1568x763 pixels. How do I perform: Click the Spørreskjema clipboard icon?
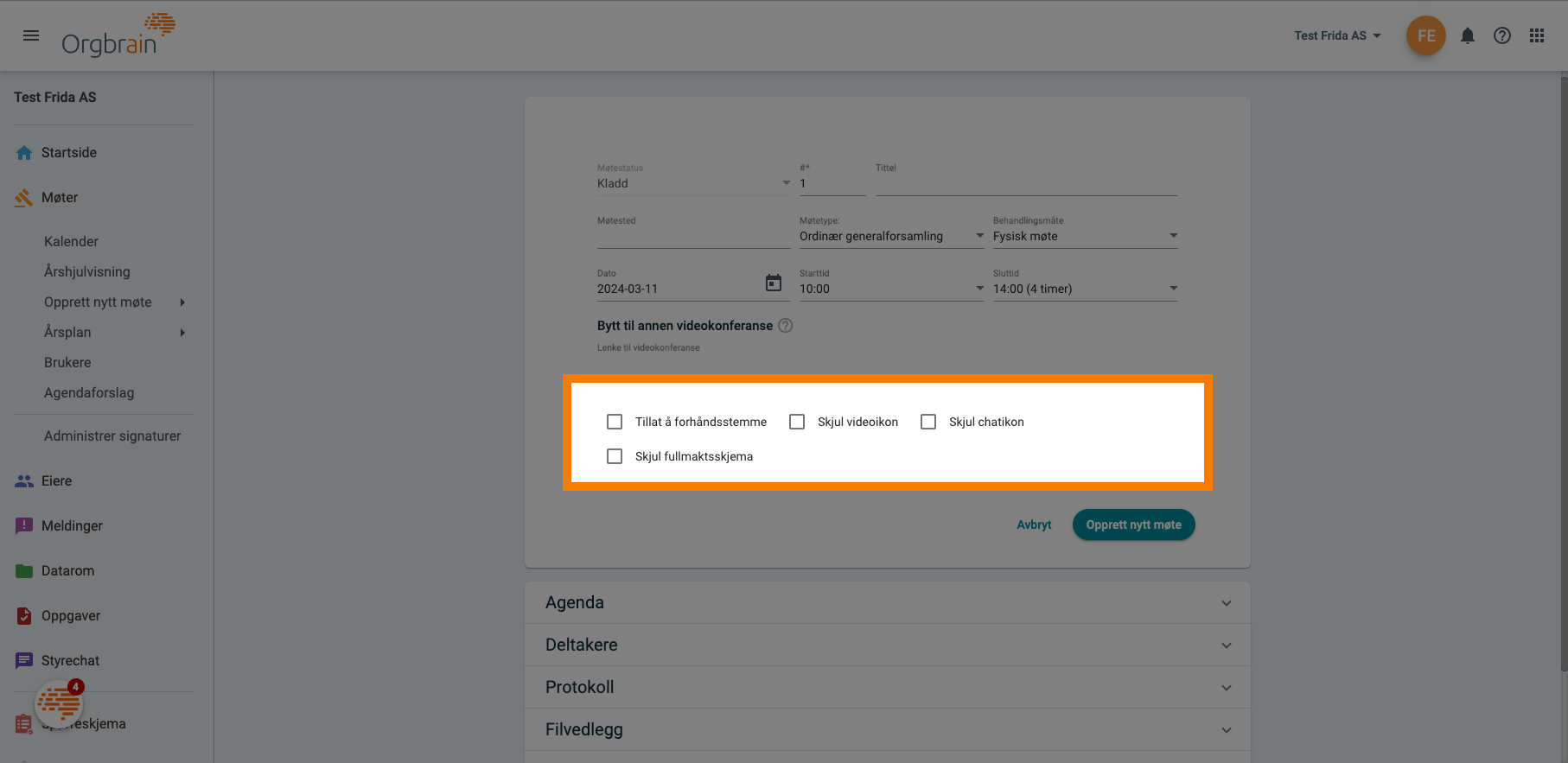(x=24, y=724)
